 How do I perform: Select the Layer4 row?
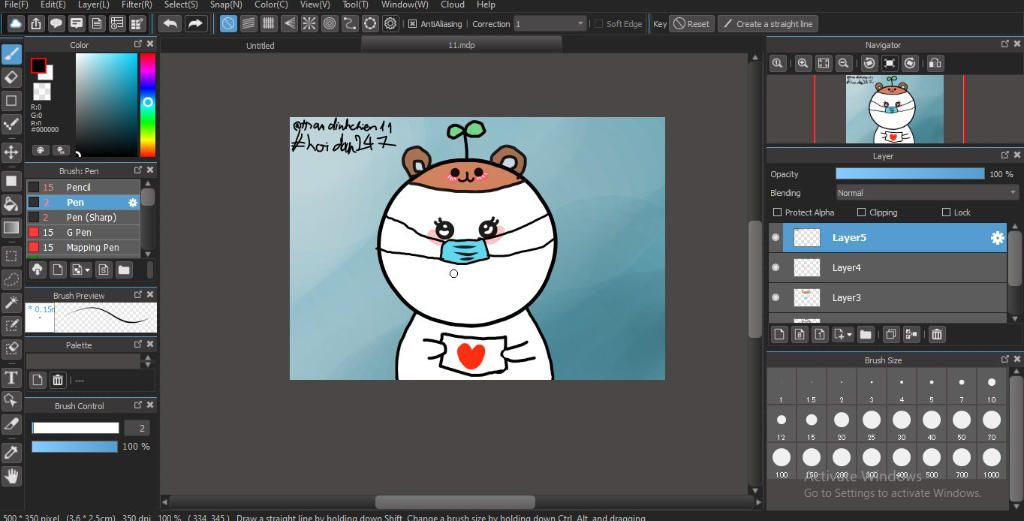(888, 267)
